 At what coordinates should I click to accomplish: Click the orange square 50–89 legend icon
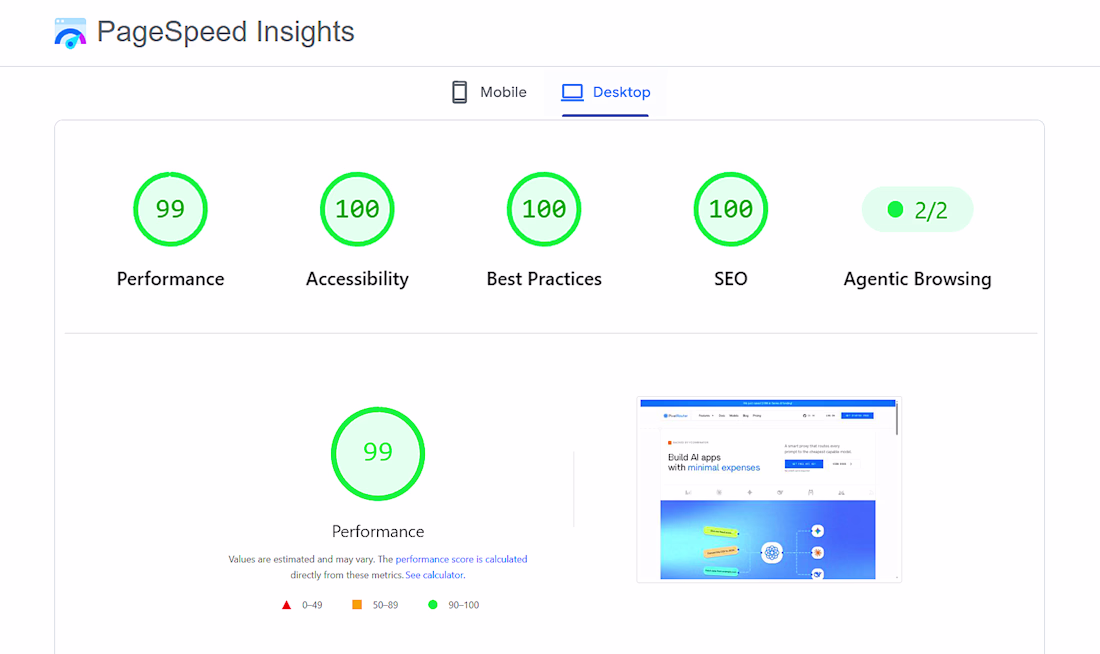click(357, 604)
